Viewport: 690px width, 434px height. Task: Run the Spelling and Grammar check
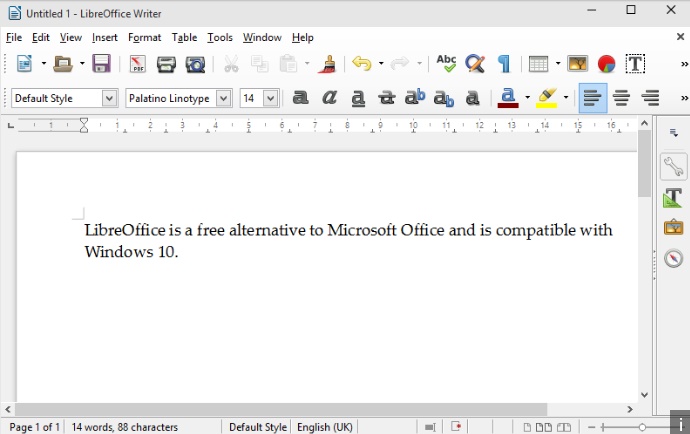(446, 64)
